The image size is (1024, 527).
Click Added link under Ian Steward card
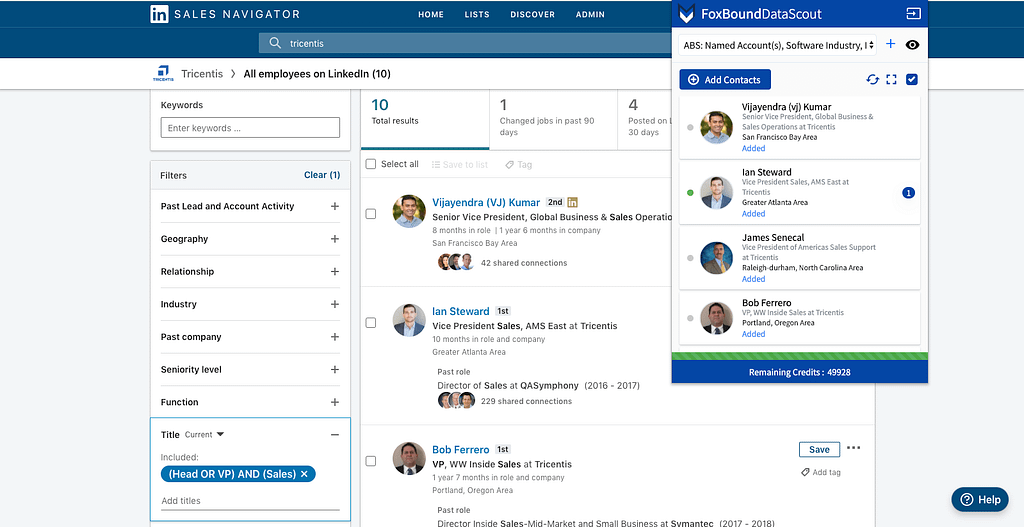pyautogui.click(x=753, y=214)
